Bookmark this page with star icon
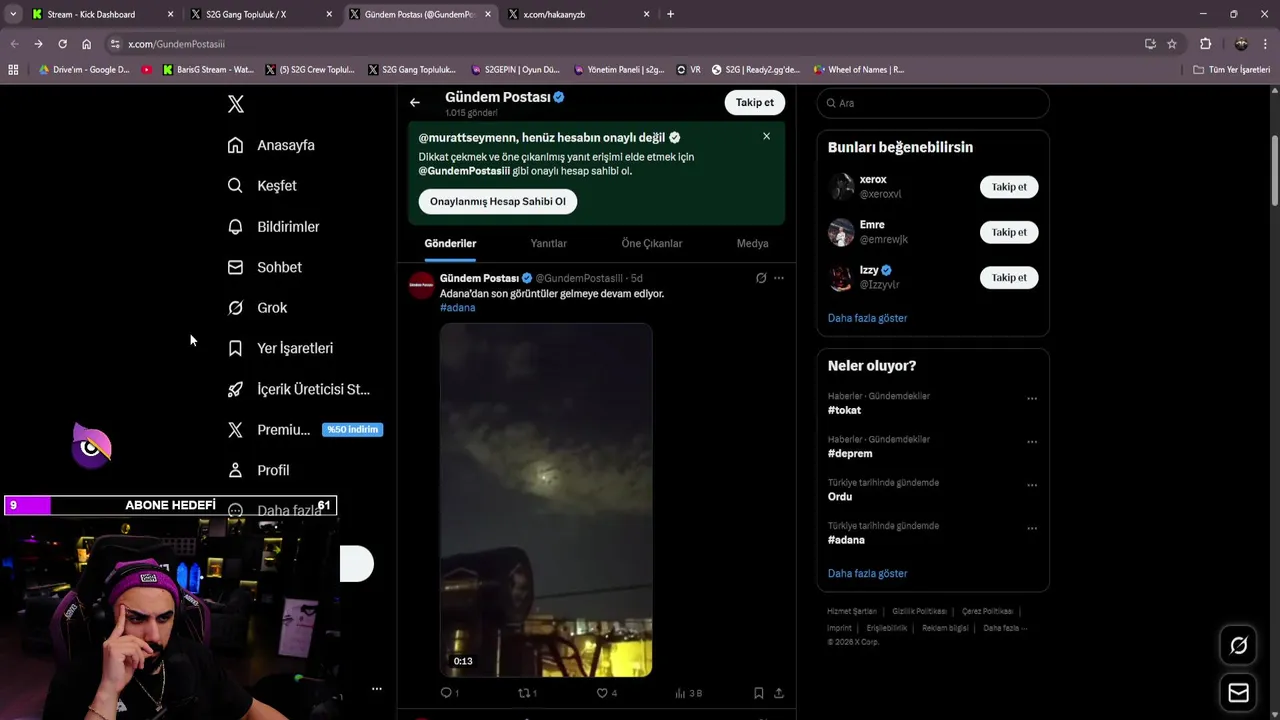 [x=1172, y=44]
